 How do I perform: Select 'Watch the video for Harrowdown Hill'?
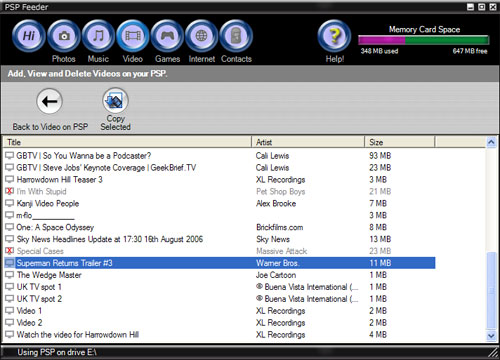(219, 335)
